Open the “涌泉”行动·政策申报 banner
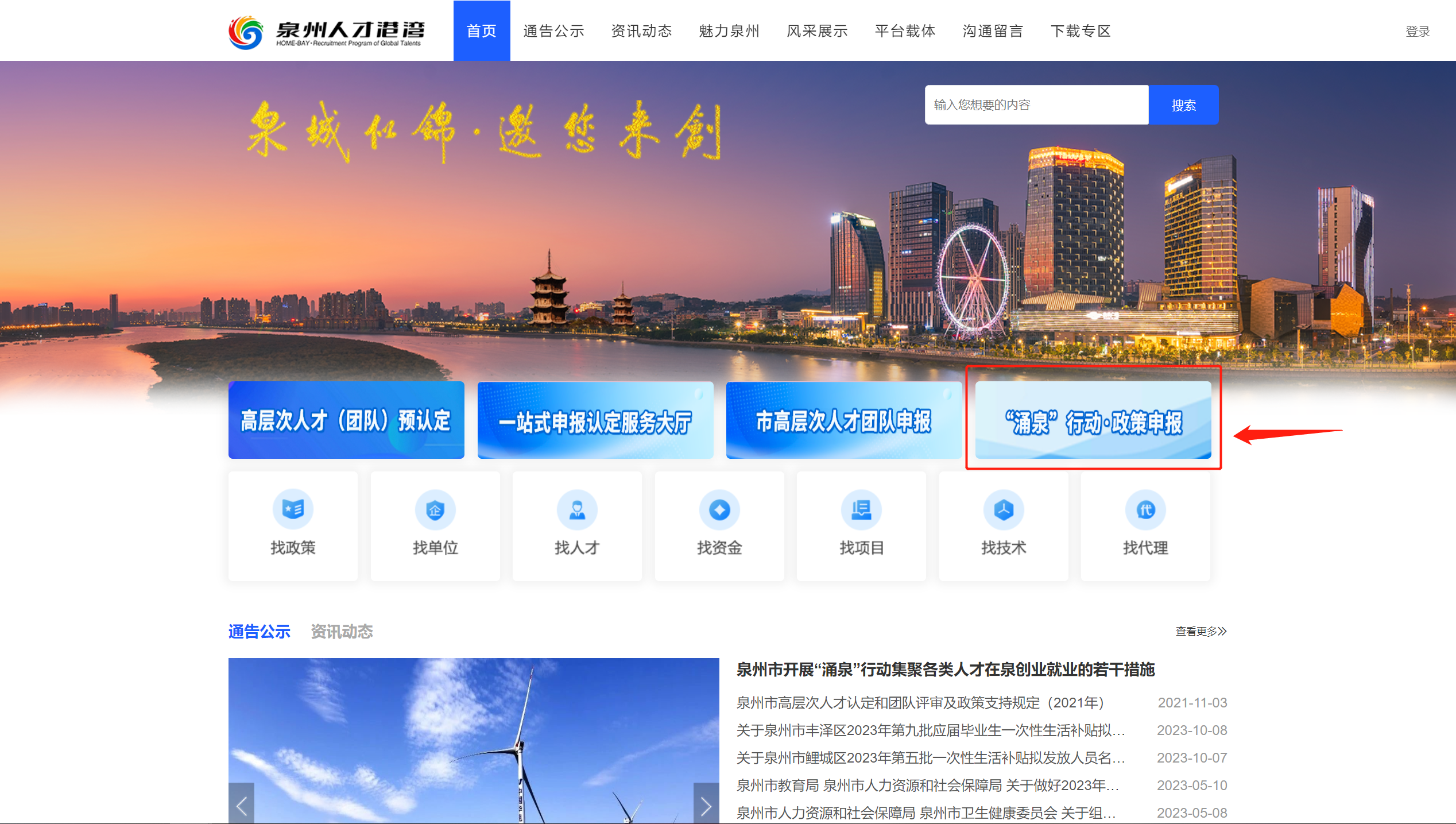 (1093, 420)
